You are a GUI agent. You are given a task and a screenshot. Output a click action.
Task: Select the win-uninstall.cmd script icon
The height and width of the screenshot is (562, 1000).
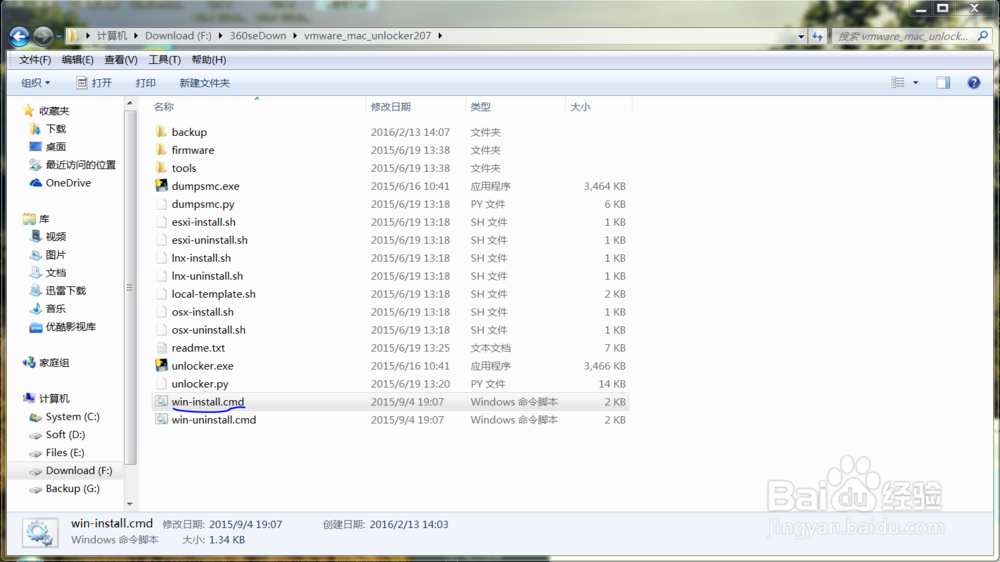point(161,419)
